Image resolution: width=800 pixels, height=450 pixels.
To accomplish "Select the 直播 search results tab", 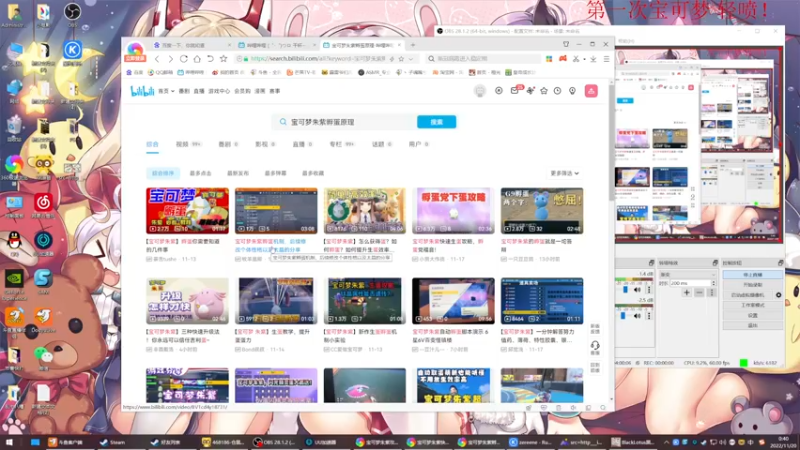I will coord(302,144).
